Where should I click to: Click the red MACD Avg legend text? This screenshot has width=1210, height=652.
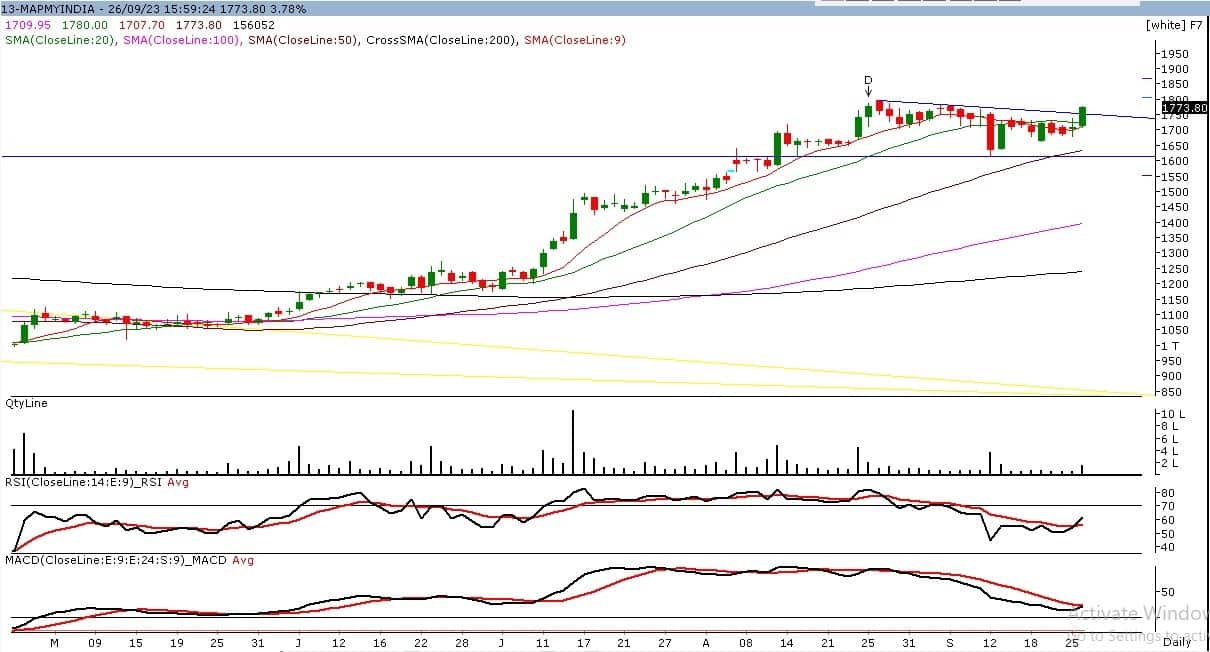[243, 560]
